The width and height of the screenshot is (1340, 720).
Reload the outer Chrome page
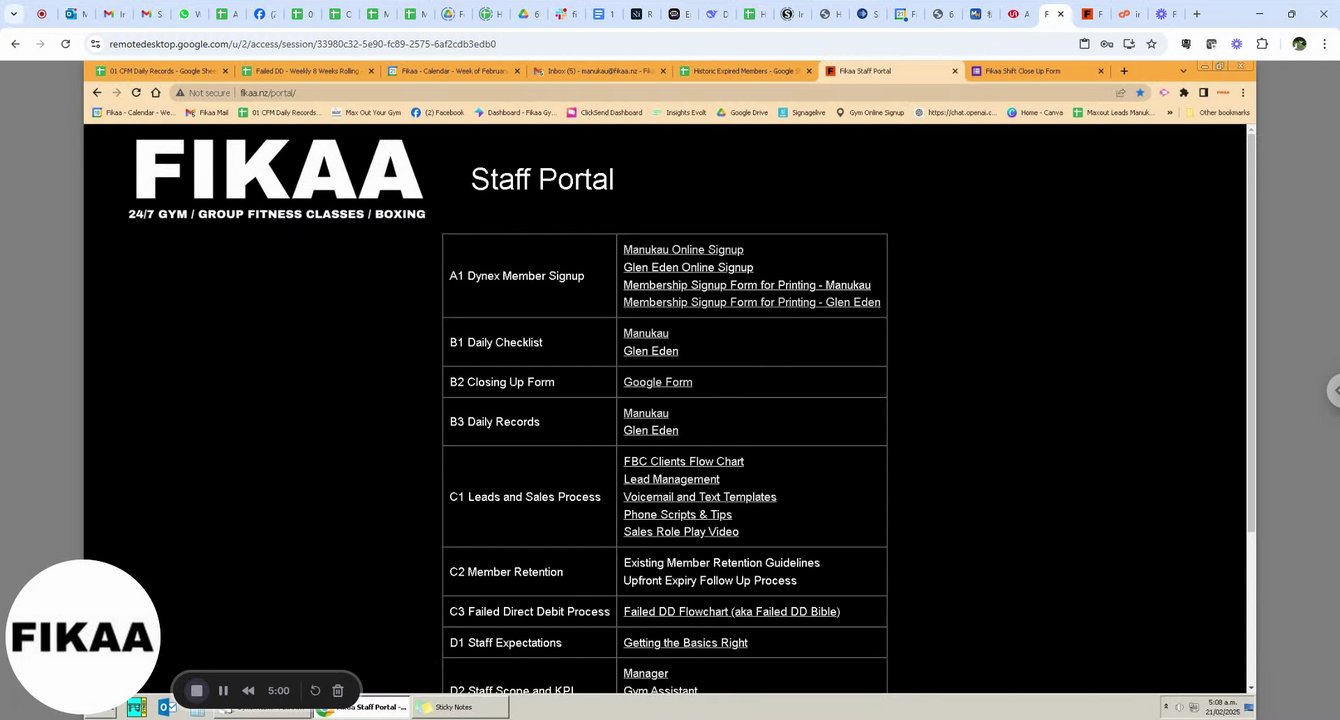pyautogui.click(x=66, y=44)
